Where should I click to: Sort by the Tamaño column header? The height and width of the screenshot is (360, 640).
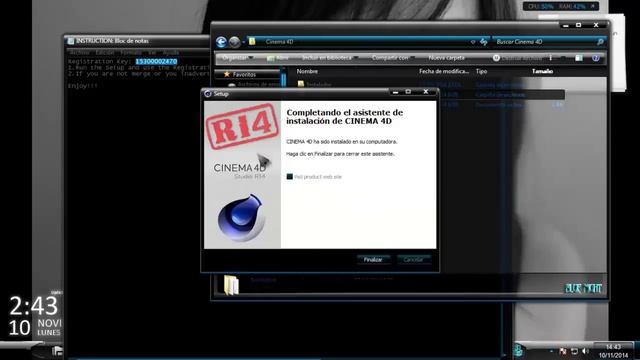pos(542,71)
